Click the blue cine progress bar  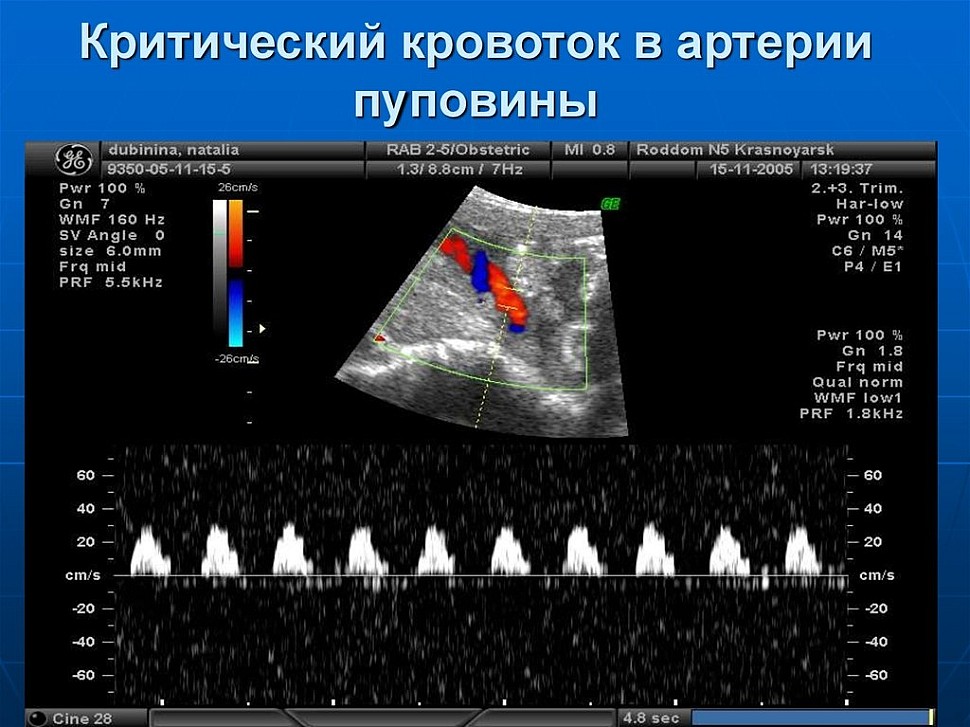pyautogui.click(x=810, y=717)
